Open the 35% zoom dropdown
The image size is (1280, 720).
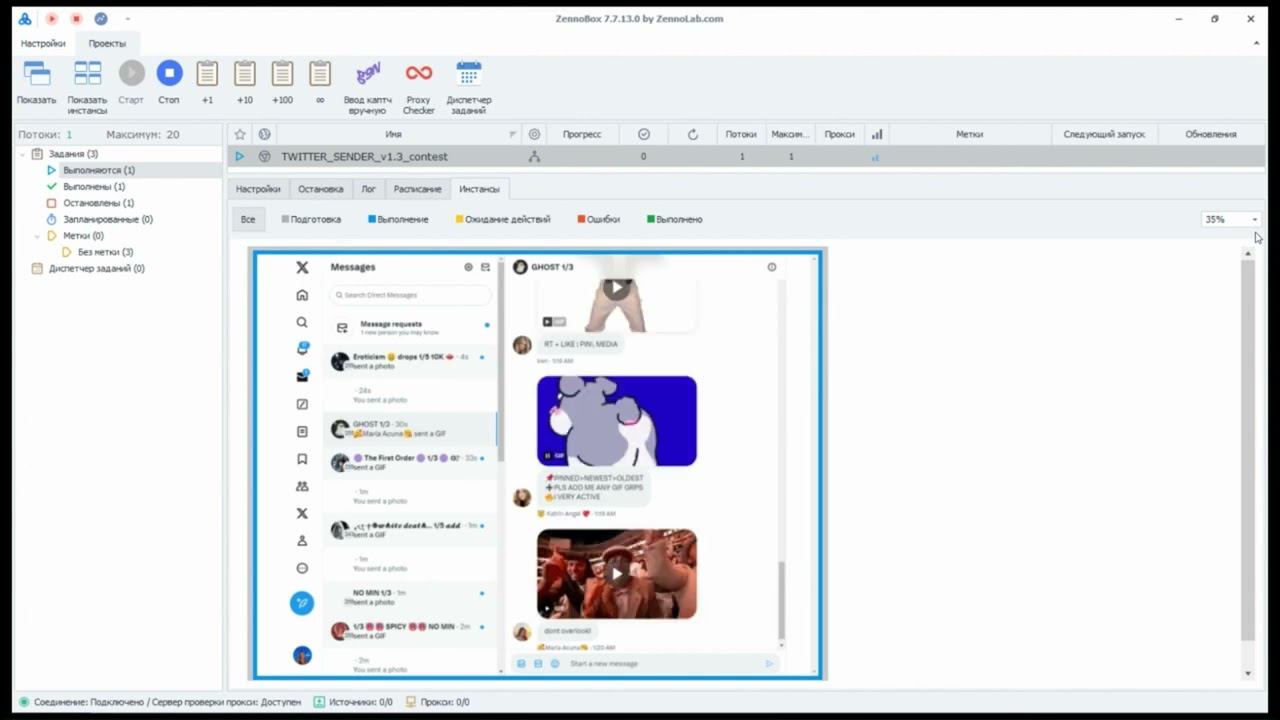1255,219
